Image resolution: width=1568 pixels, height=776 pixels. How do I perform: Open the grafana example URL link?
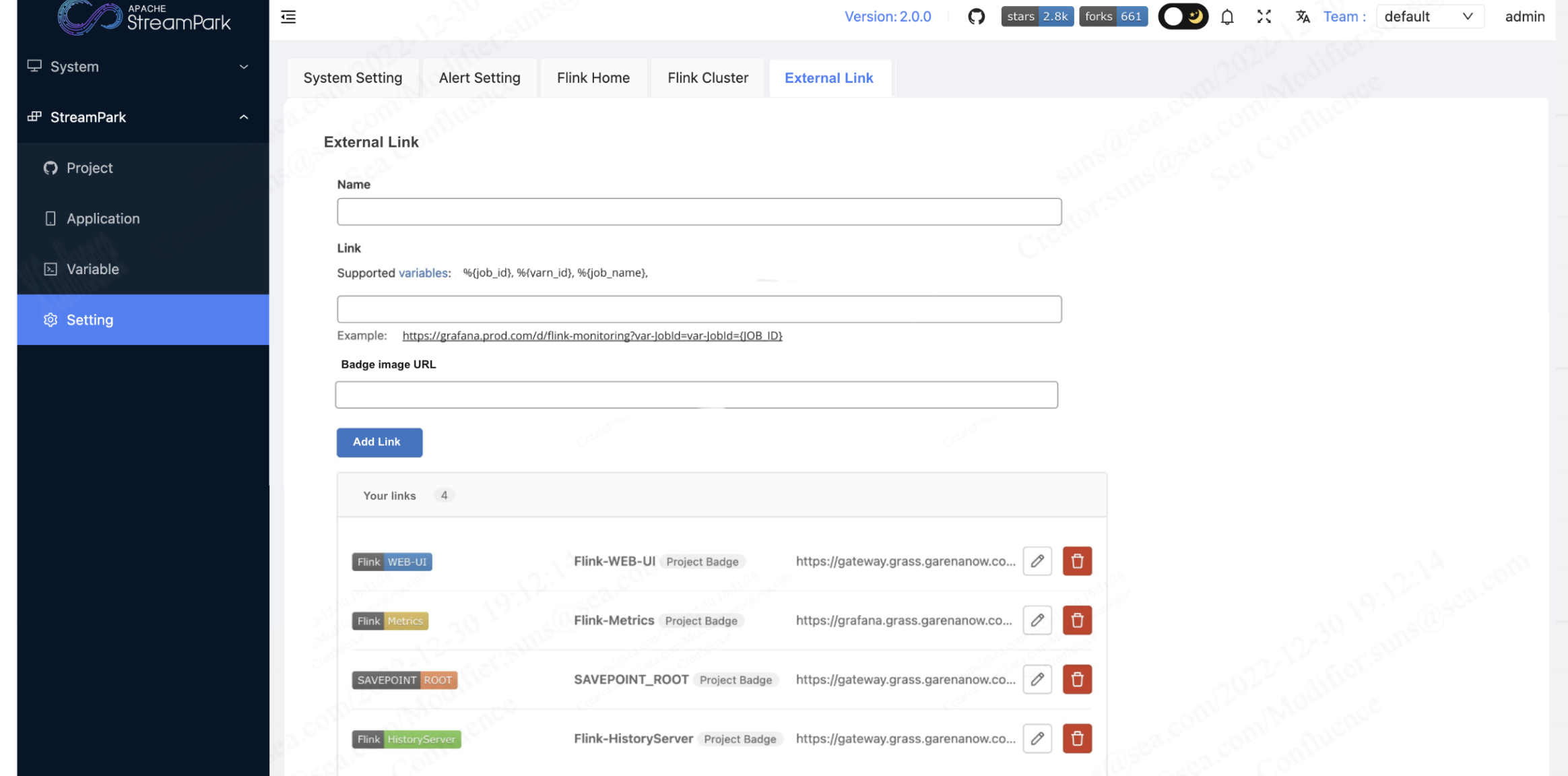pyautogui.click(x=592, y=335)
